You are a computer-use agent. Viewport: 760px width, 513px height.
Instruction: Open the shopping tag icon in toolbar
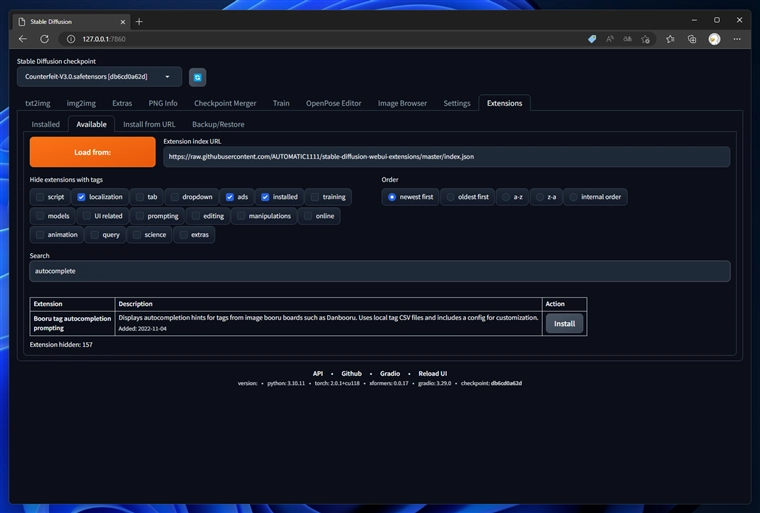click(x=592, y=39)
